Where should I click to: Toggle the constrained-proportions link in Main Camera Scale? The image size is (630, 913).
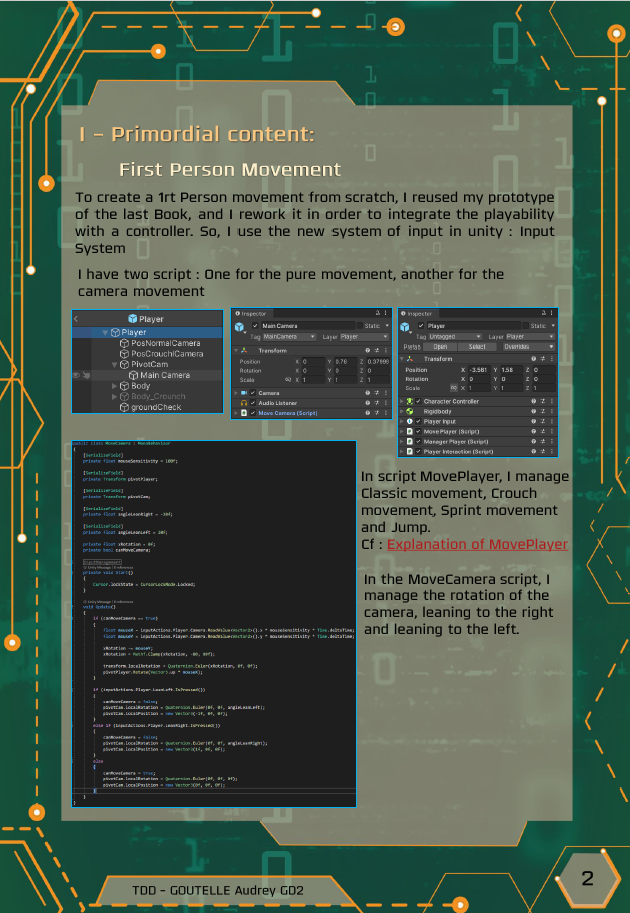coord(288,380)
